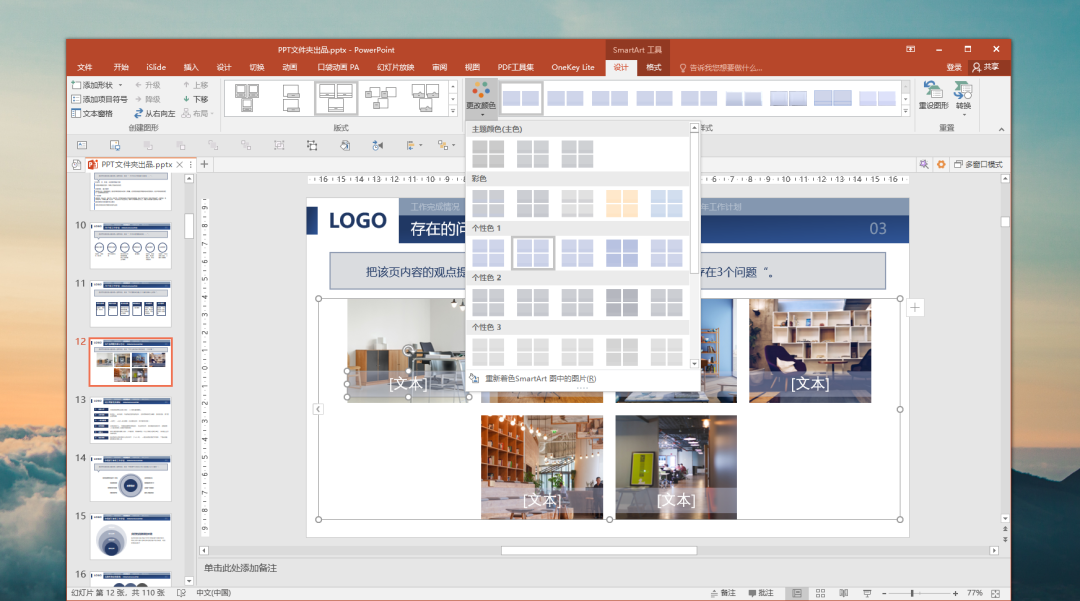Viewport: 1080px width, 601px height.
Task: Click the slide-with-screen icon in quick toolbar
Action: (115, 145)
